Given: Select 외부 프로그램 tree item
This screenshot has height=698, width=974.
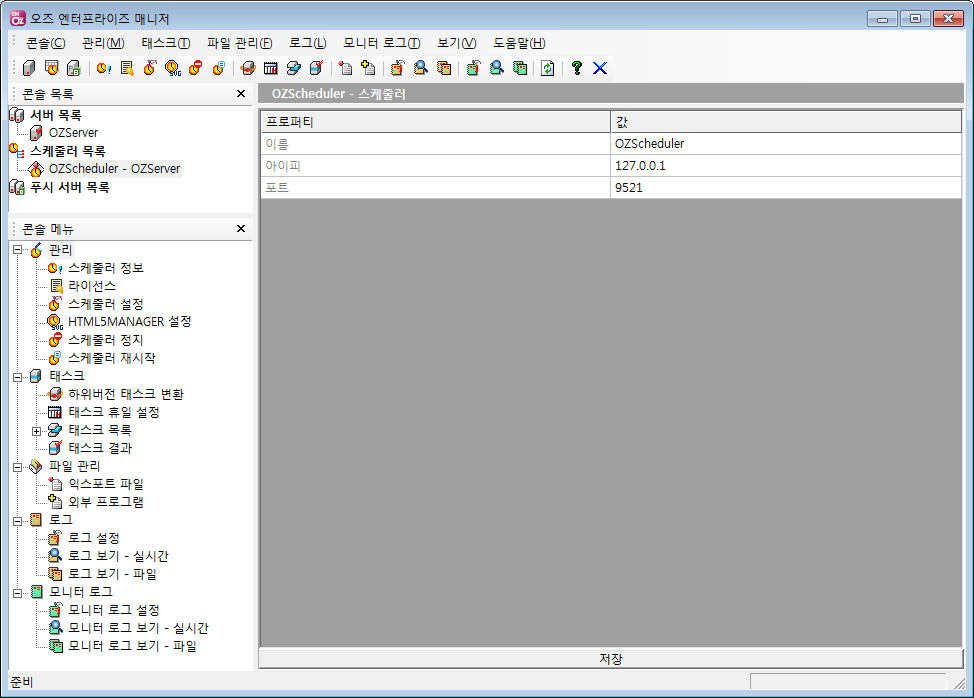Looking at the screenshot, I should pos(106,502).
